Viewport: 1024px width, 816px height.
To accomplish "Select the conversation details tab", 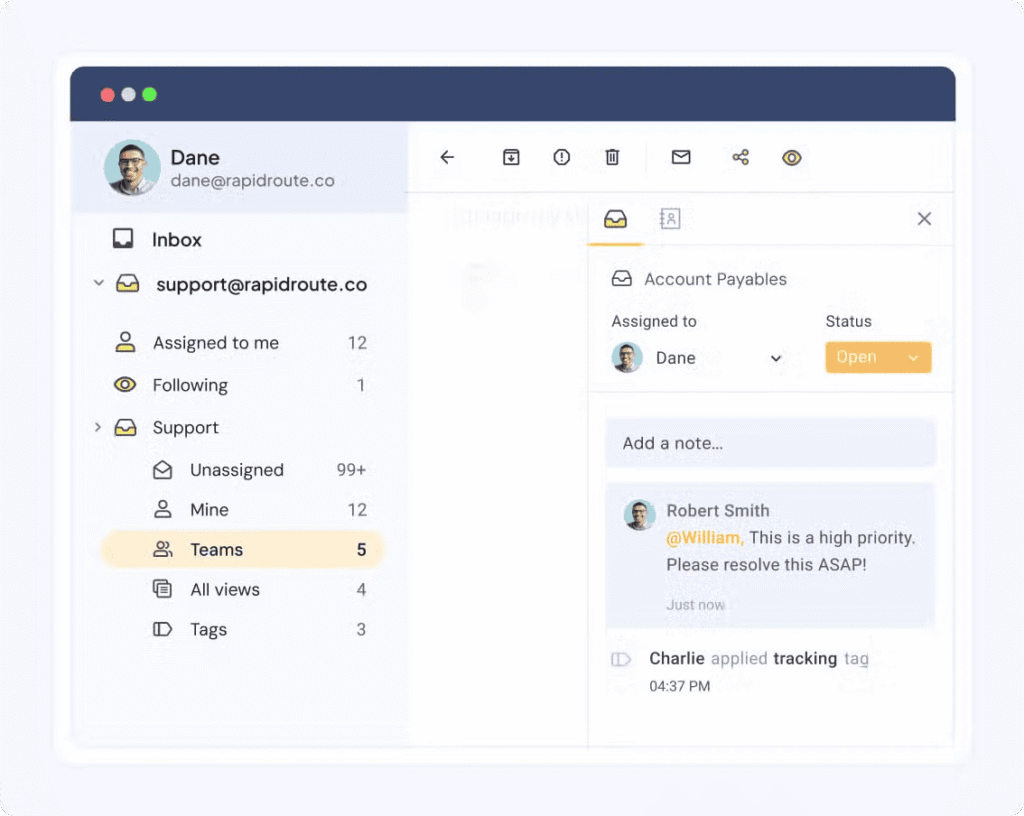I will 615,218.
